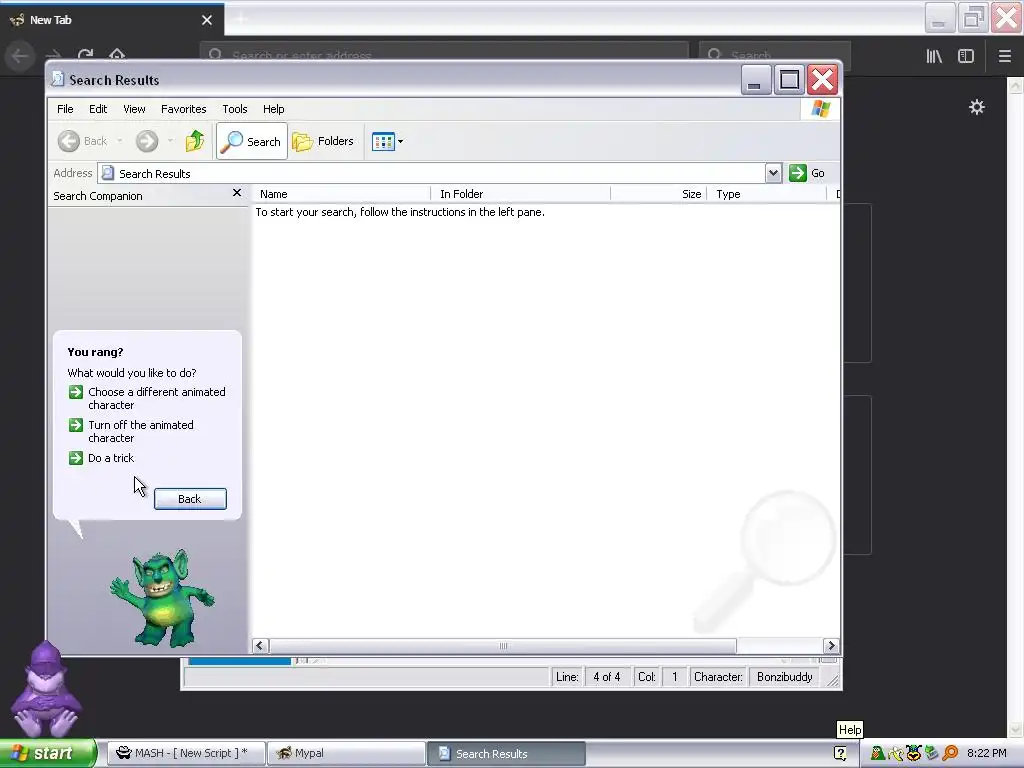Screen dimensions: 1024x768
Task: Click the orange magnifier tray icon
Action: pos(950,753)
